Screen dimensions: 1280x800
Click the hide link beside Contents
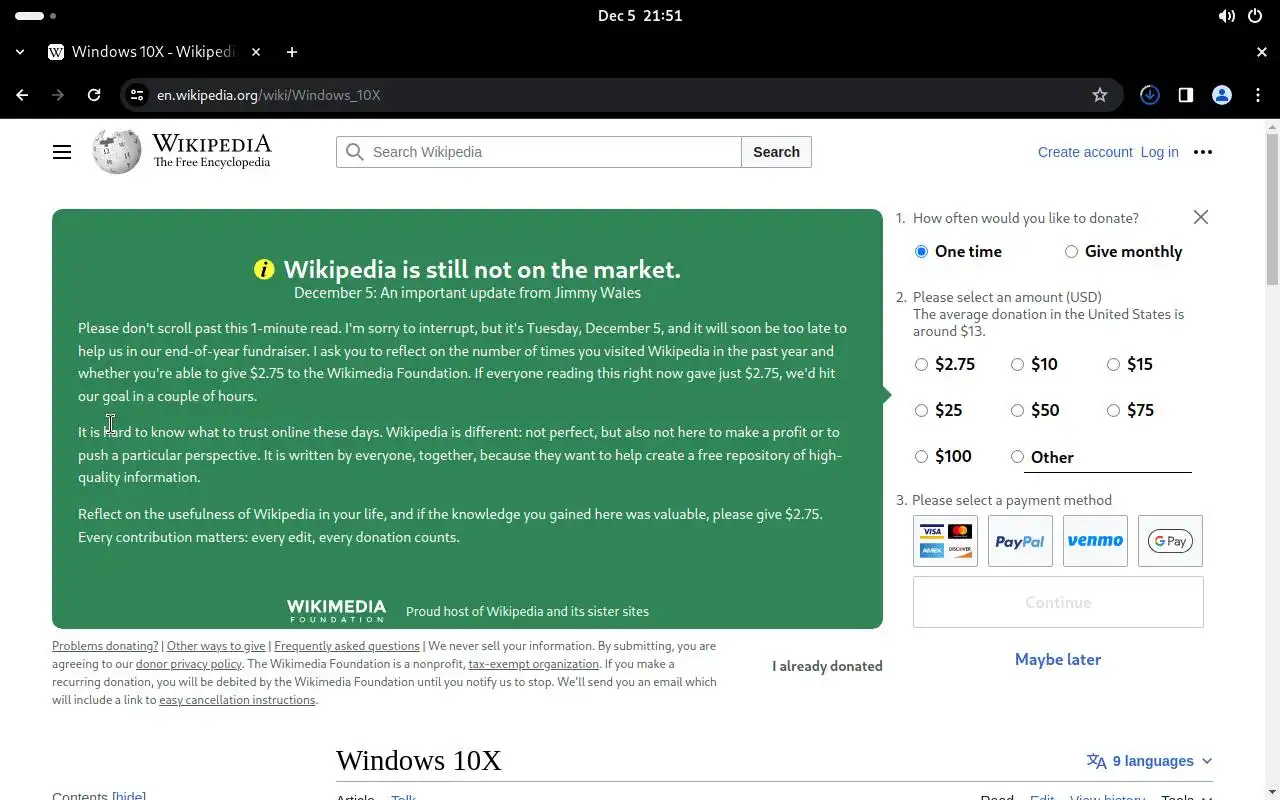click(x=129, y=796)
